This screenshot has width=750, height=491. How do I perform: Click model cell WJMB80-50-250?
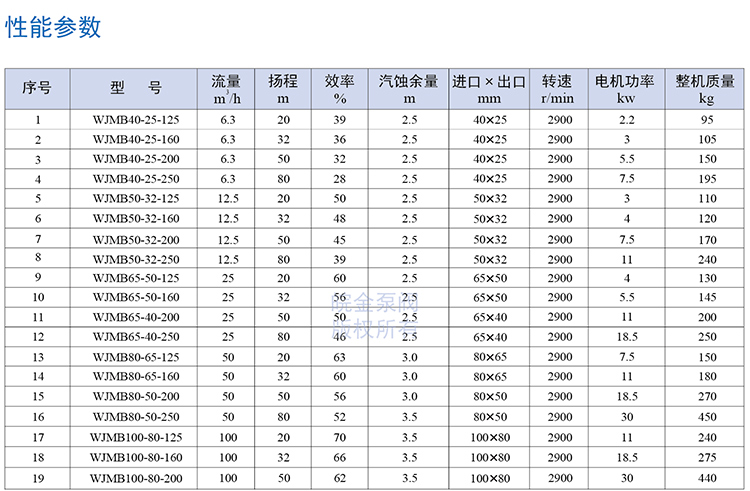point(136,417)
